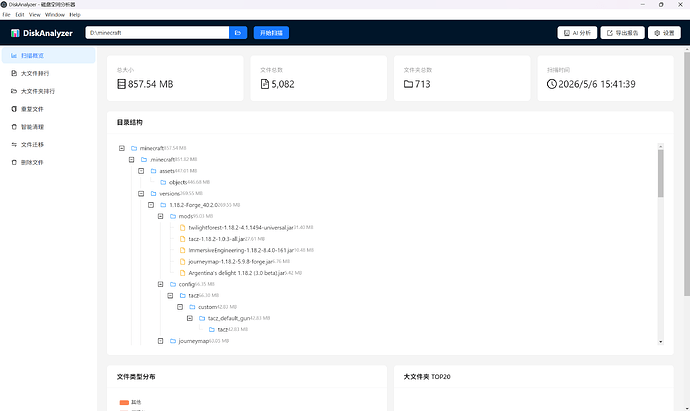Collapse the root minecraft 857.54 MB node
The height and width of the screenshot is (411, 690).
click(x=122, y=148)
